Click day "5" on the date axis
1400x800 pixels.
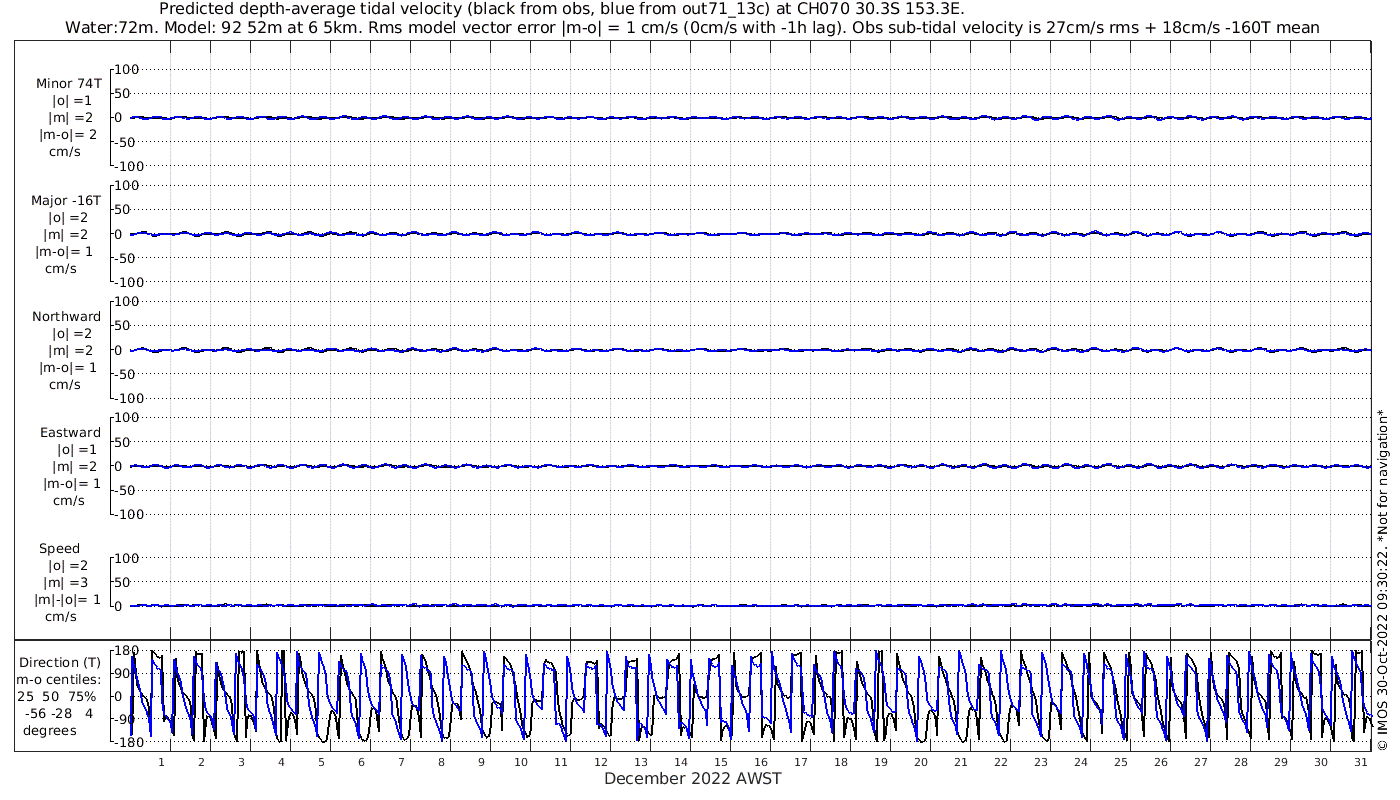(x=321, y=762)
